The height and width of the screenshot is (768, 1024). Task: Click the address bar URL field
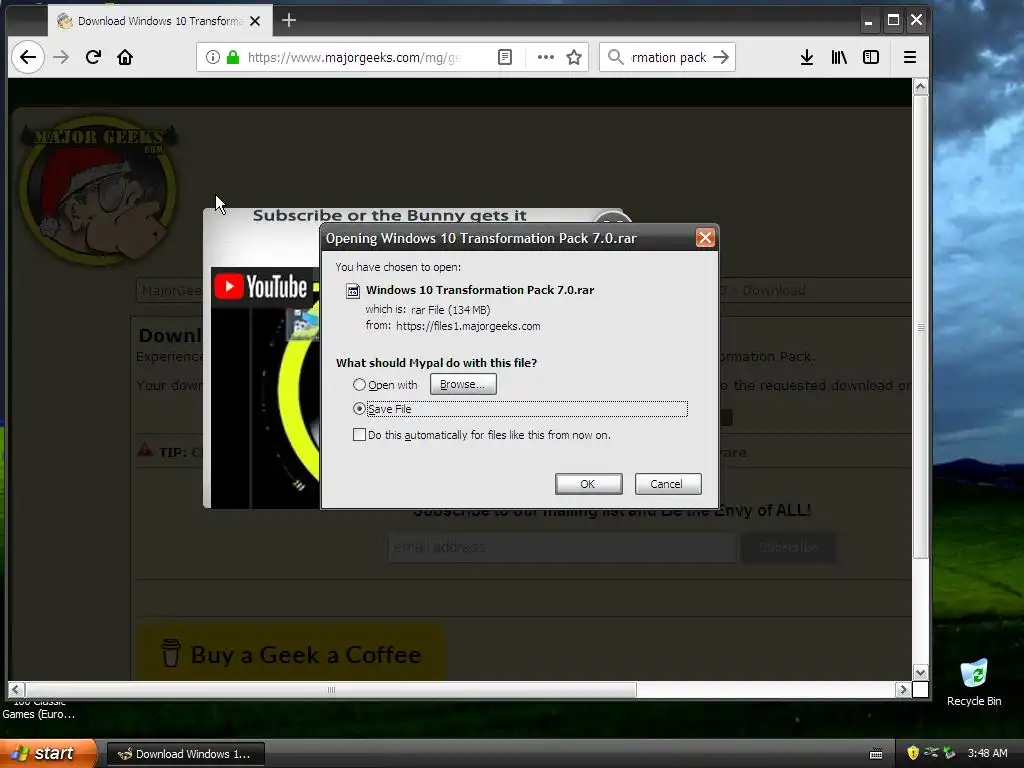click(x=355, y=57)
